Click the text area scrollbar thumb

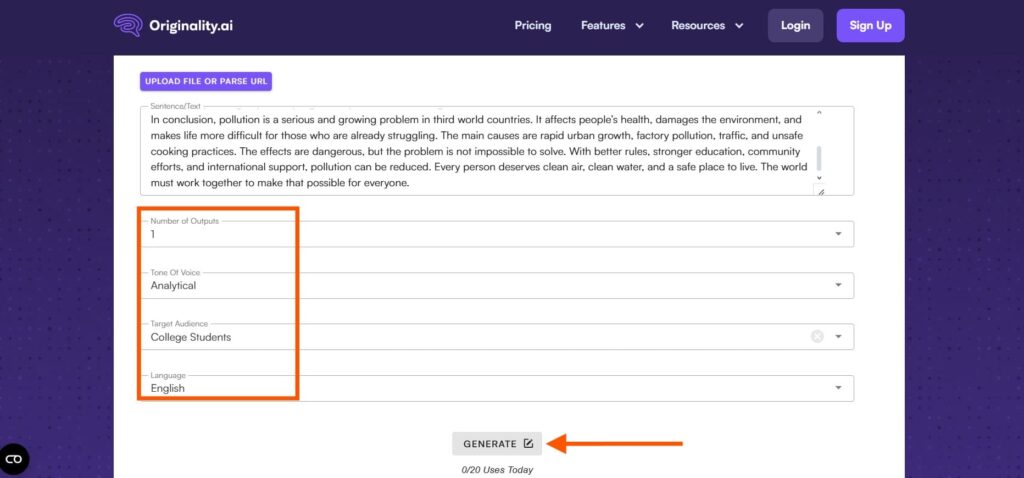point(820,157)
